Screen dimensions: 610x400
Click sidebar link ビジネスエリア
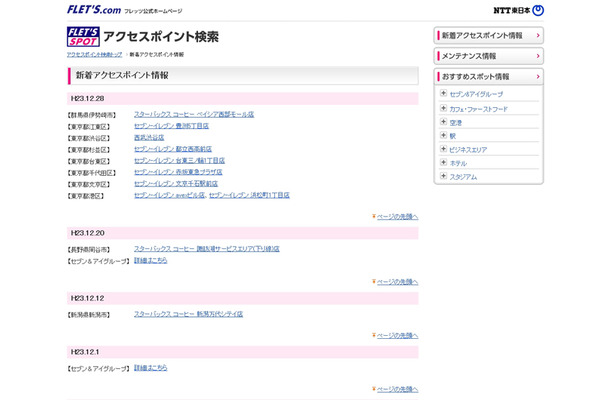[x=468, y=150]
